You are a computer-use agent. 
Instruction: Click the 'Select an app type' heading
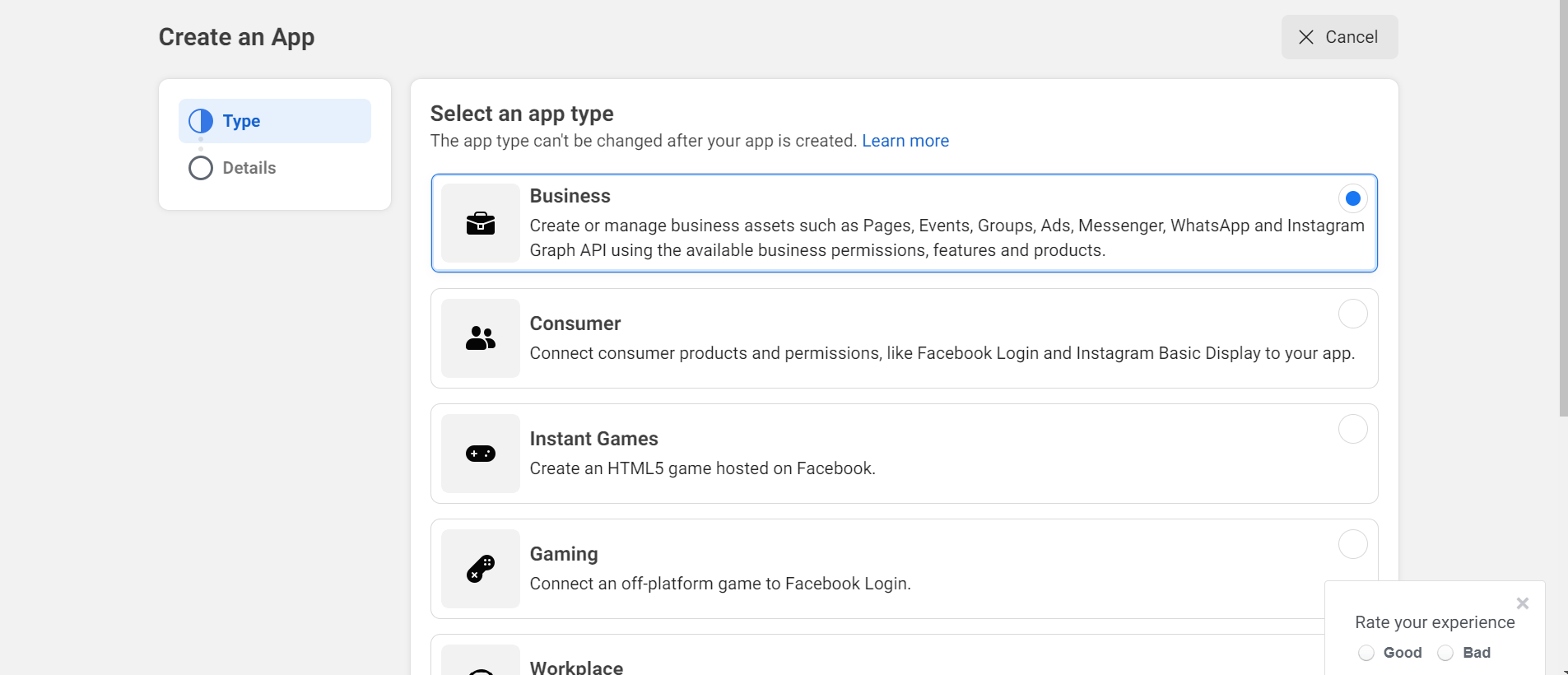coord(522,114)
